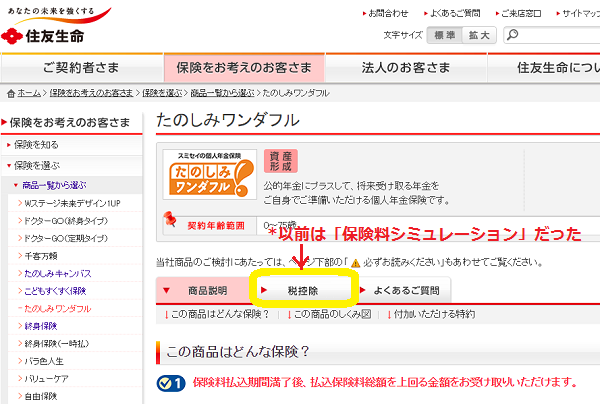Image resolution: width=600 pixels, height=404 pixels.
Task: Open ドクターGO(定期タイプ) sidebar item
Action: [x=66, y=238]
